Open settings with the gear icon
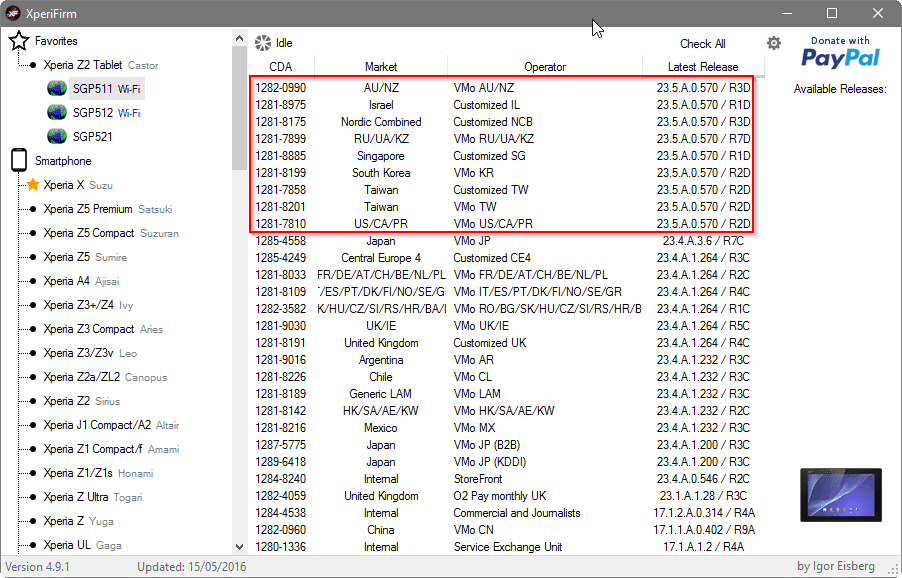This screenshot has height=578, width=902. (x=774, y=43)
